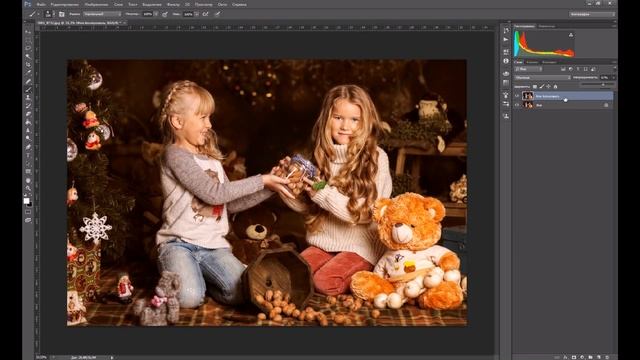
Task: Select the Eyedropper tool
Action: click(x=27, y=73)
